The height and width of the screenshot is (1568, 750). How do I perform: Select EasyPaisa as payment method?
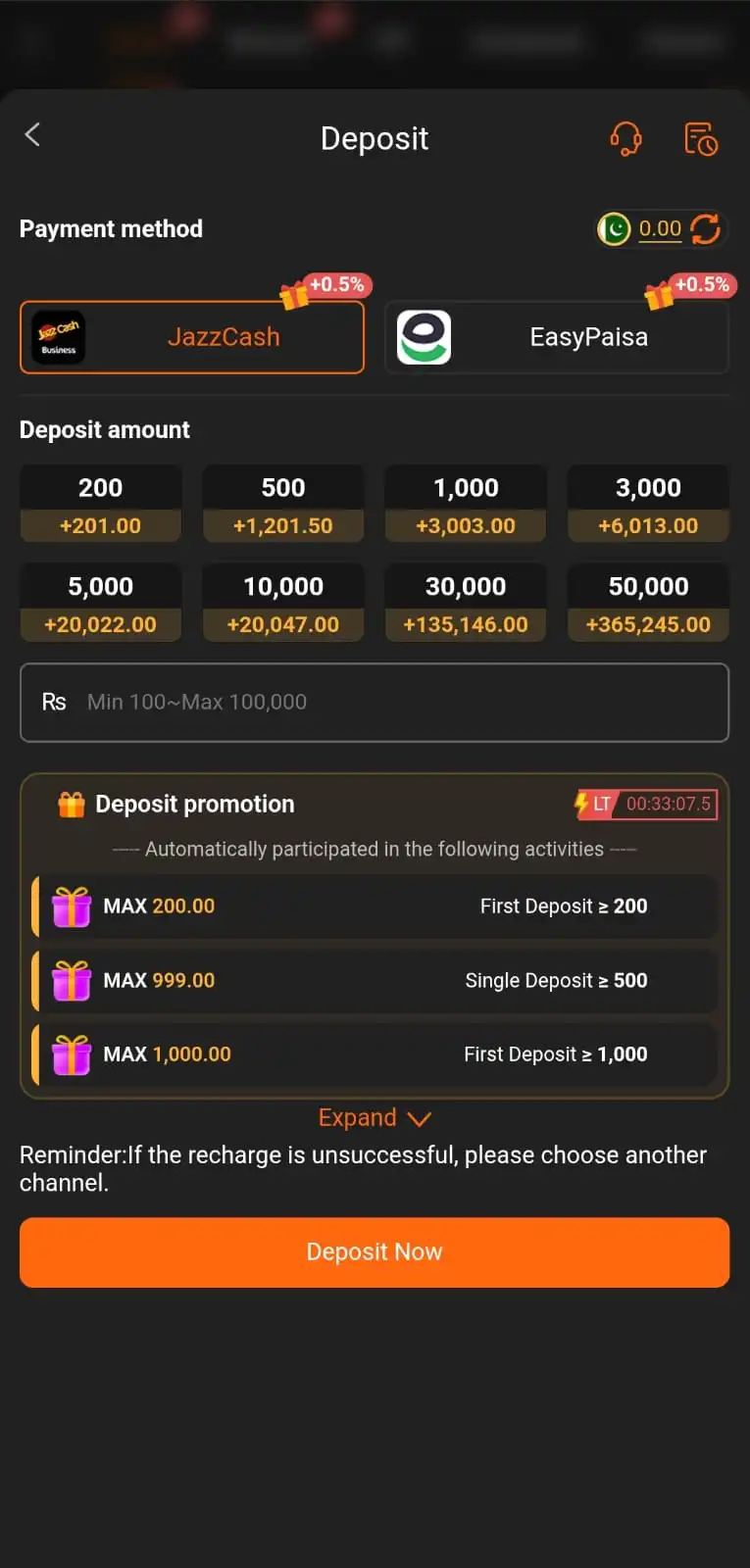tap(557, 336)
